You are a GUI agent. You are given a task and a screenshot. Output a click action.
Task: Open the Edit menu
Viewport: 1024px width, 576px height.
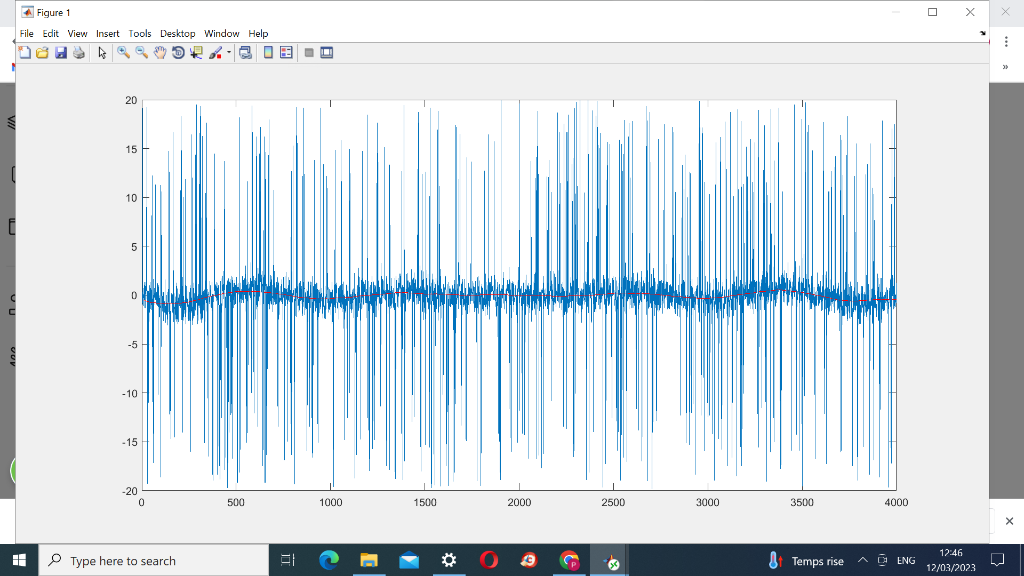pyautogui.click(x=50, y=33)
